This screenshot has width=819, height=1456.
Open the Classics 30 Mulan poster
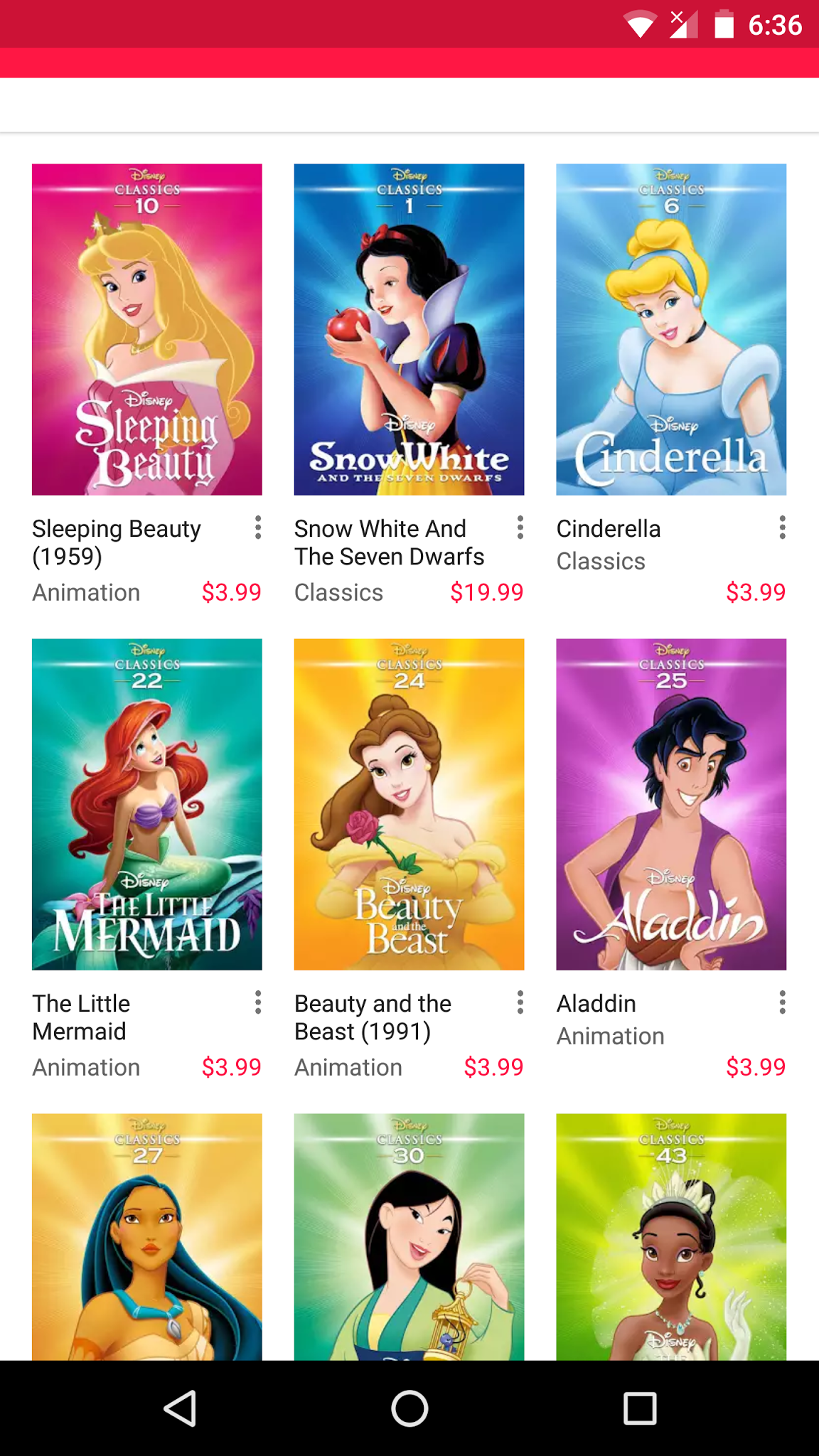(409, 1237)
